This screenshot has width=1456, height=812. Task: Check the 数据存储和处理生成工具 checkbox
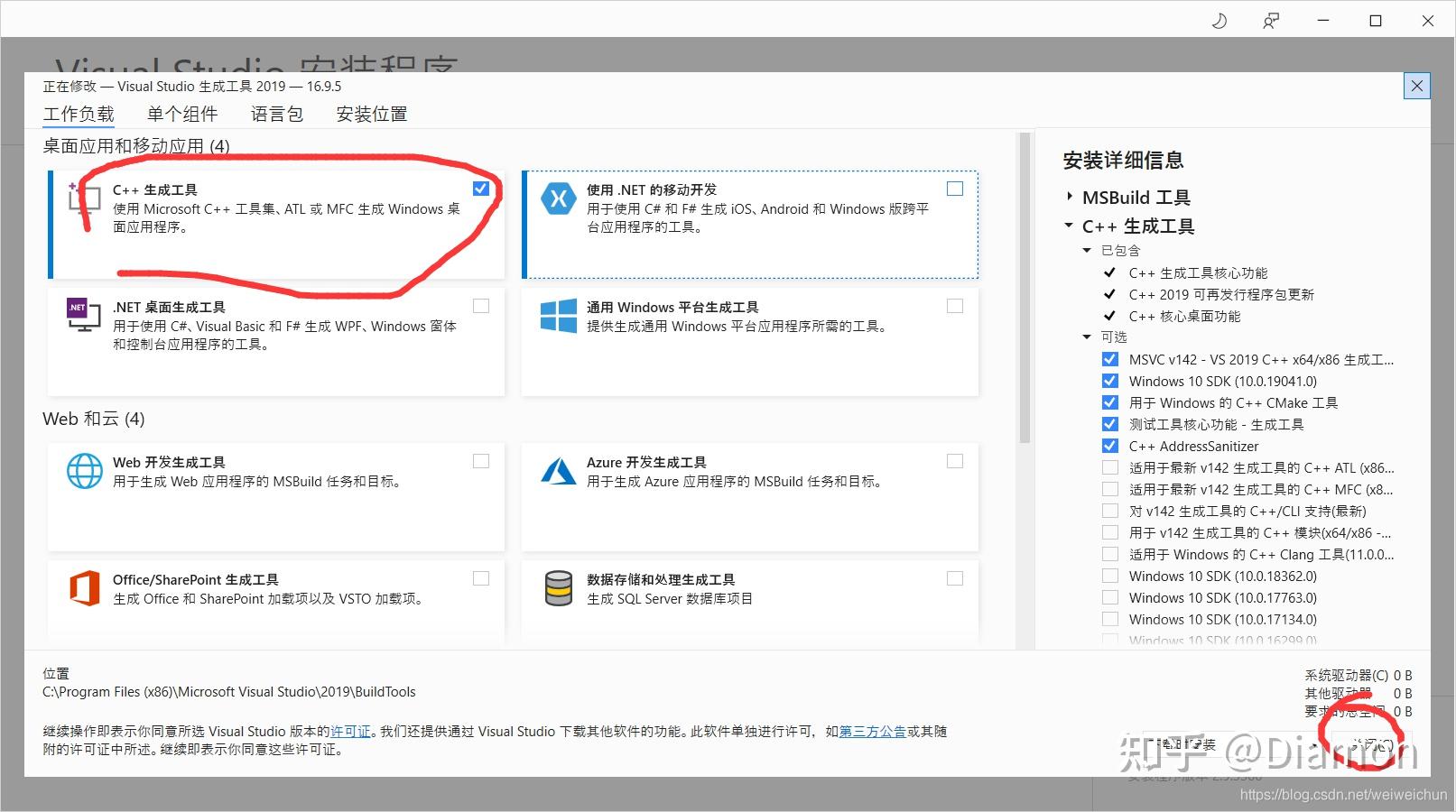click(x=955, y=578)
